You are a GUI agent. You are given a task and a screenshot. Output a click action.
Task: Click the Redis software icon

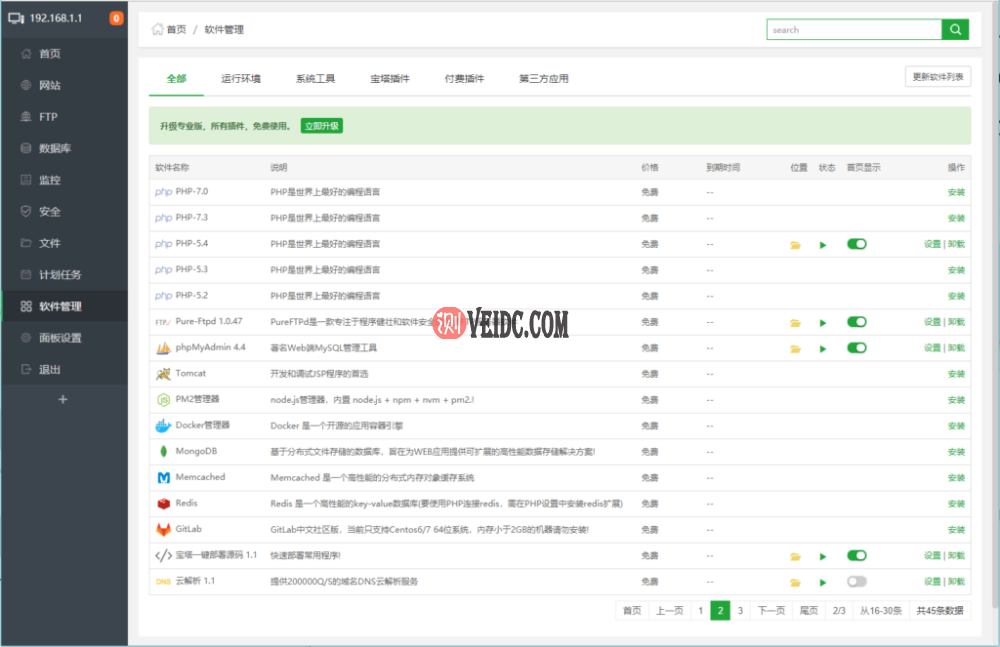tap(163, 503)
